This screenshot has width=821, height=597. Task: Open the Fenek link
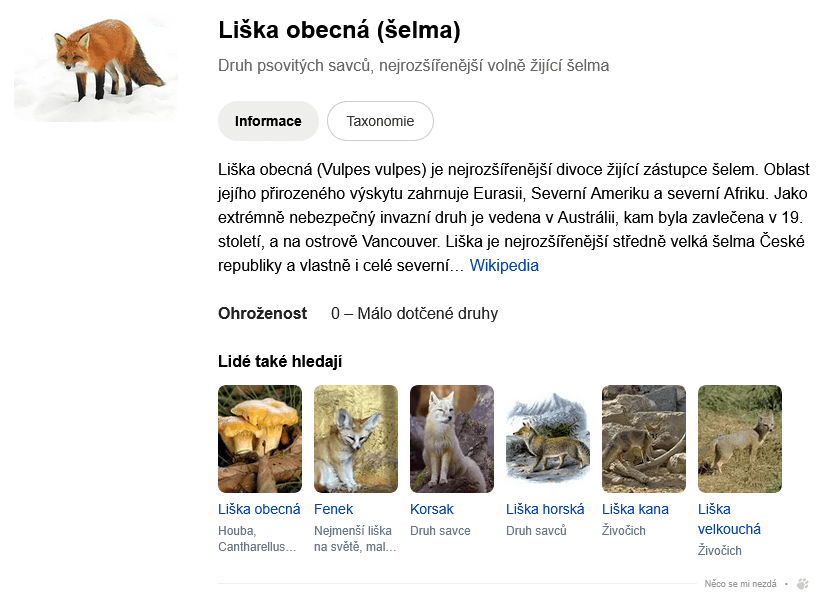click(x=334, y=509)
